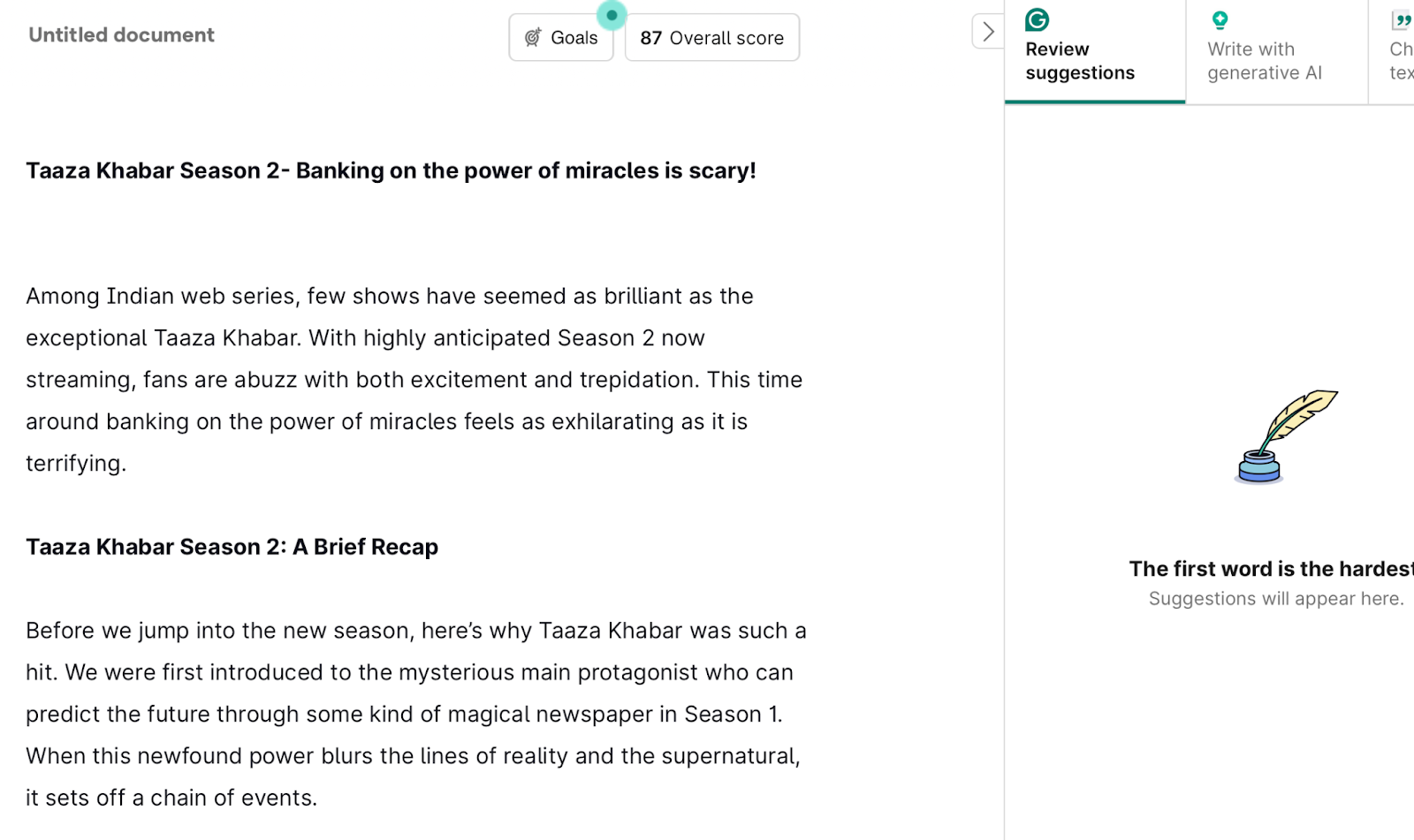View the 87 Overall score
The width and height of the screenshot is (1414, 840).
point(712,37)
